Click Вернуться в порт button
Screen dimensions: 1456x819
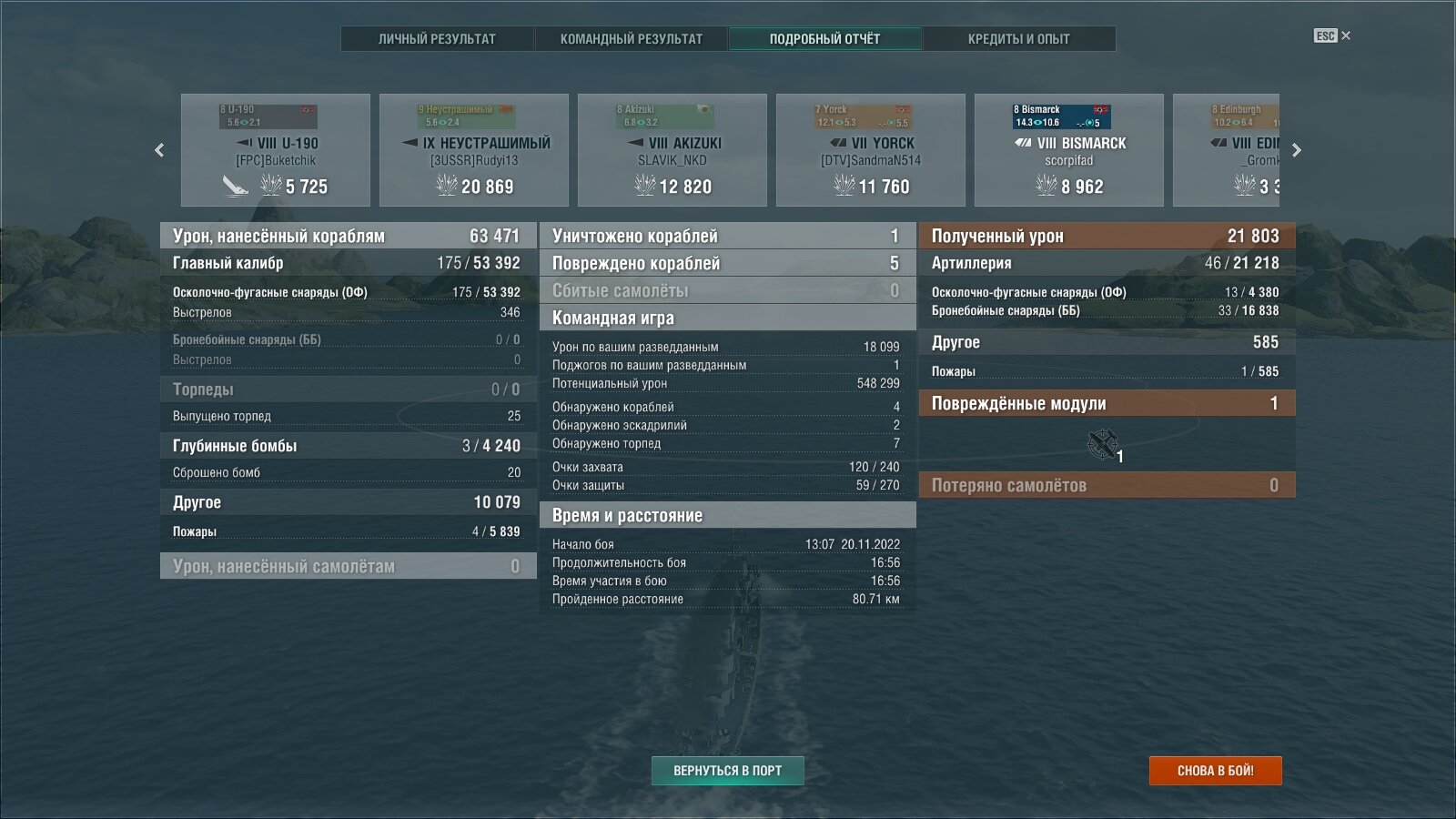[x=728, y=771]
